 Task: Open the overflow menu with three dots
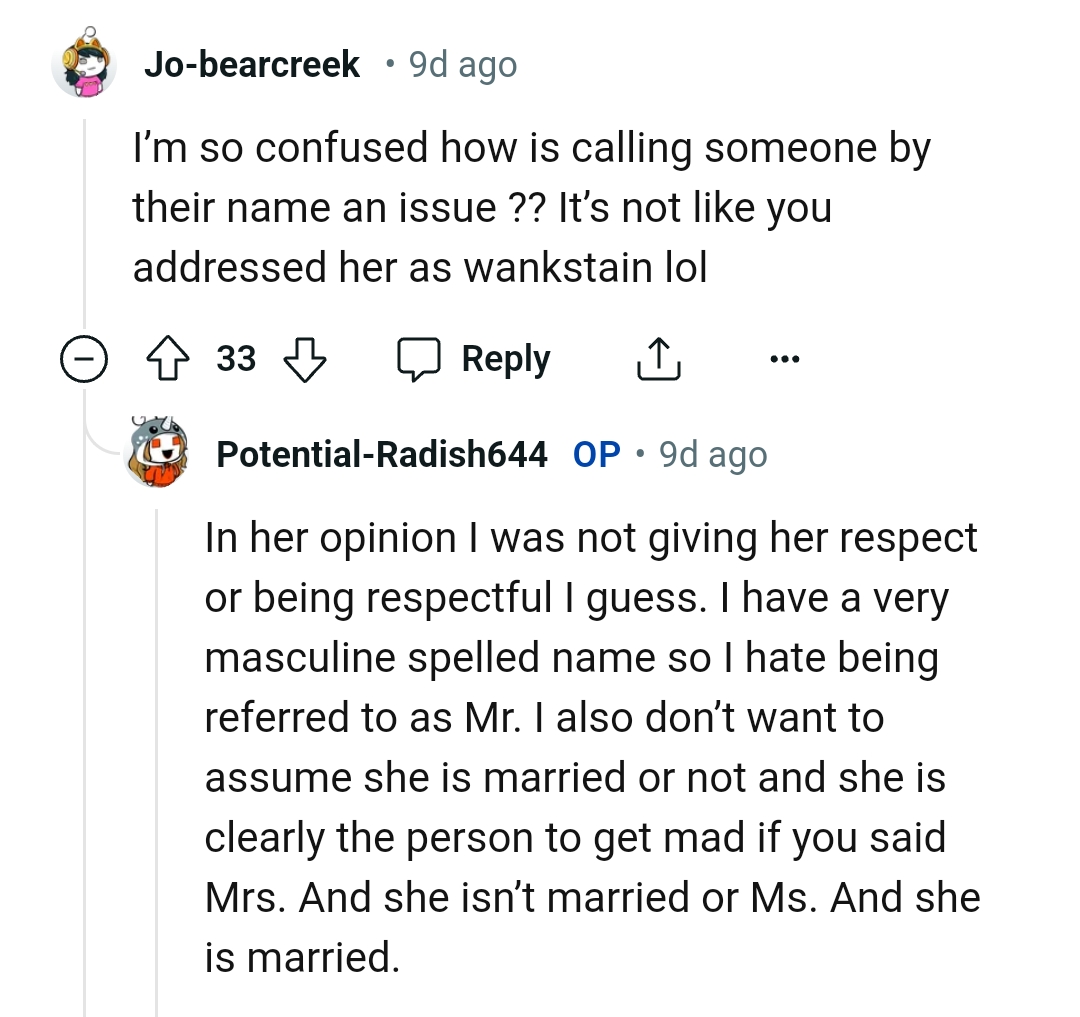[x=786, y=358]
